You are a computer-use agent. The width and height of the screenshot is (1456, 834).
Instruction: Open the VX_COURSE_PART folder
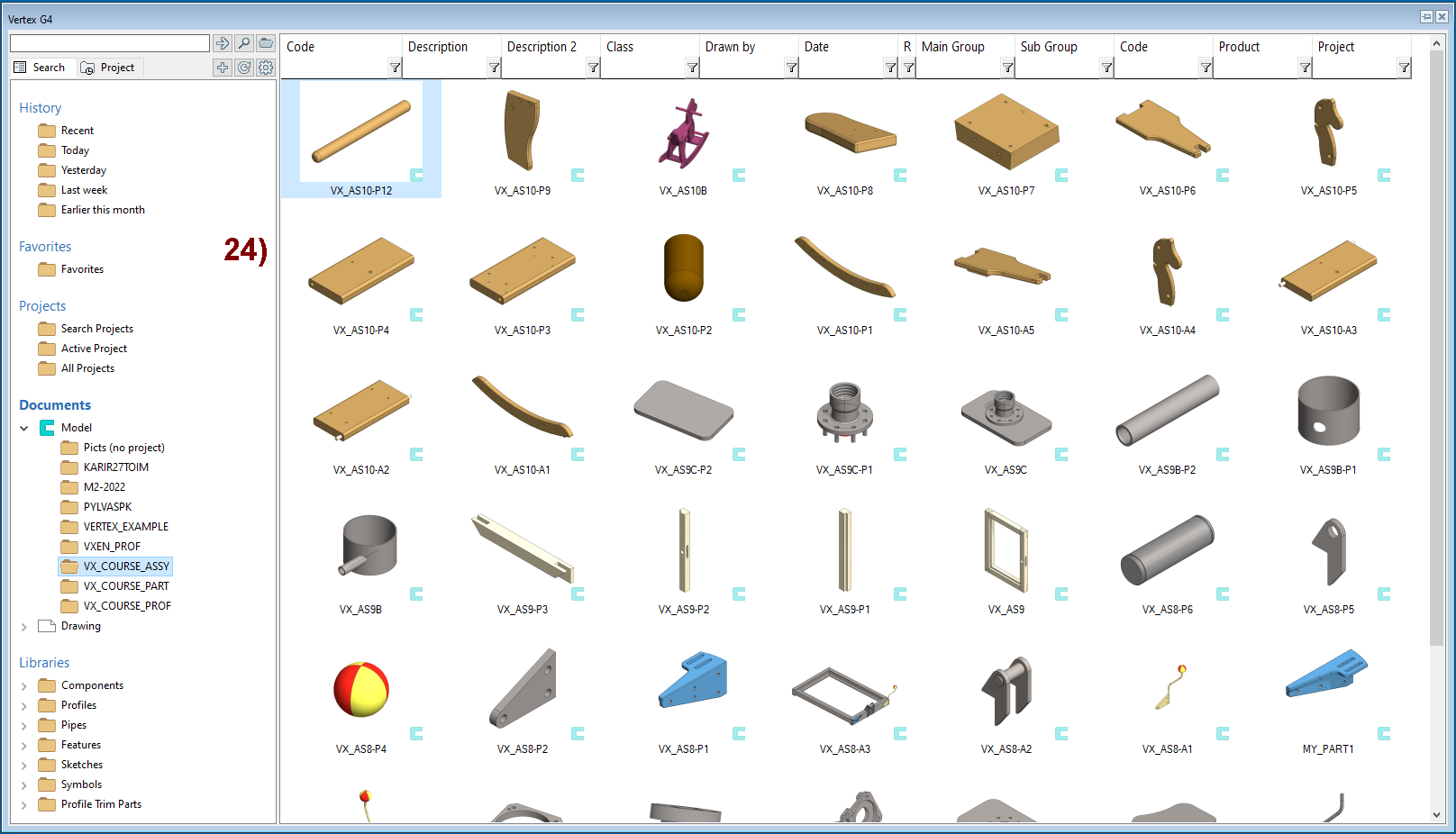pos(125,586)
